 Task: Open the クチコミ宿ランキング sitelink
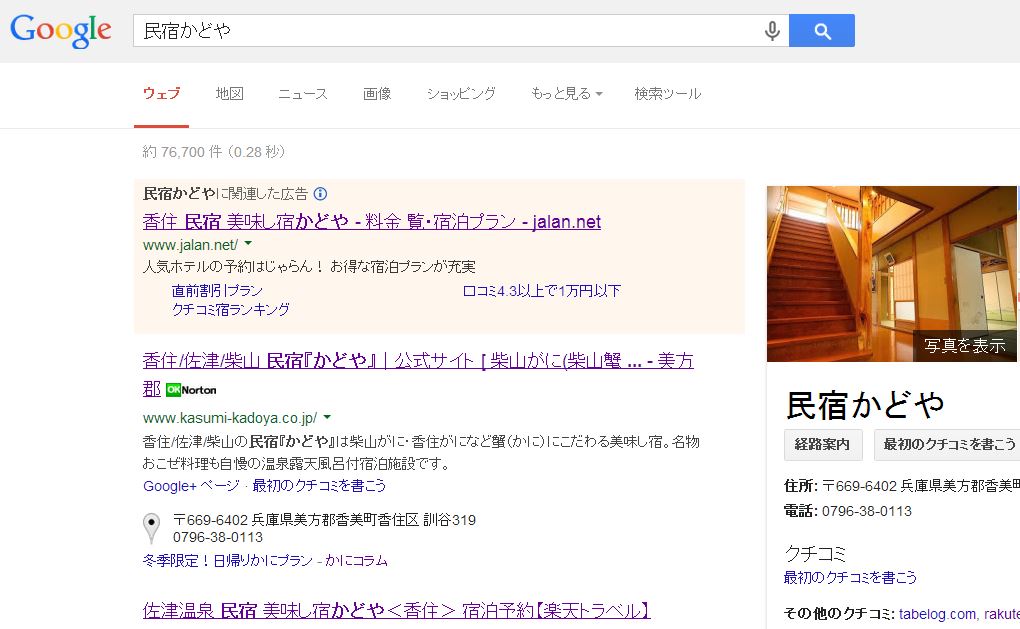tap(230, 310)
